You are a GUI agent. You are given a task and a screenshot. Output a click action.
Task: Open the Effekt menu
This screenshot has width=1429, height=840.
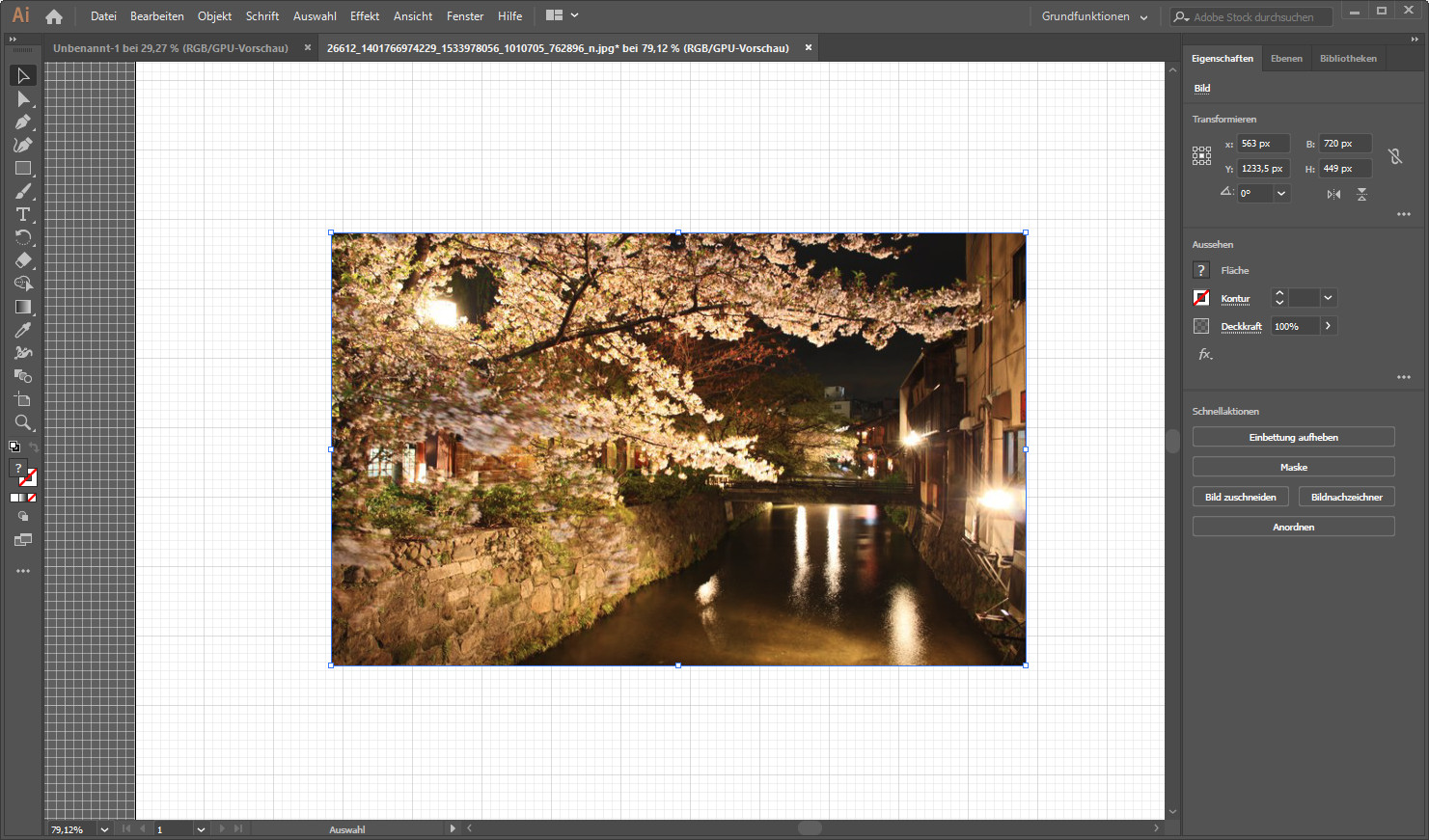click(364, 16)
